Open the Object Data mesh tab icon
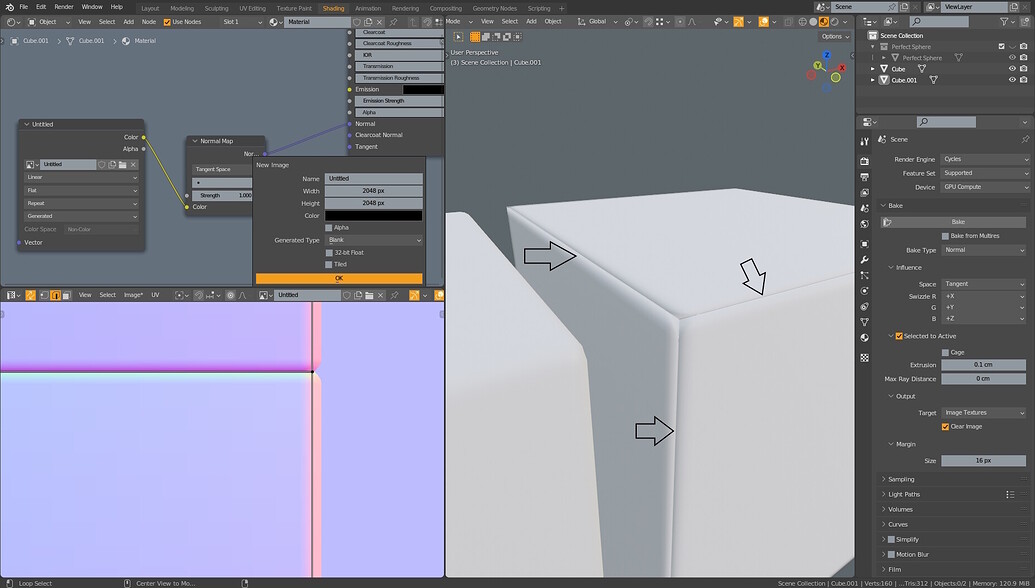 [x=865, y=322]
